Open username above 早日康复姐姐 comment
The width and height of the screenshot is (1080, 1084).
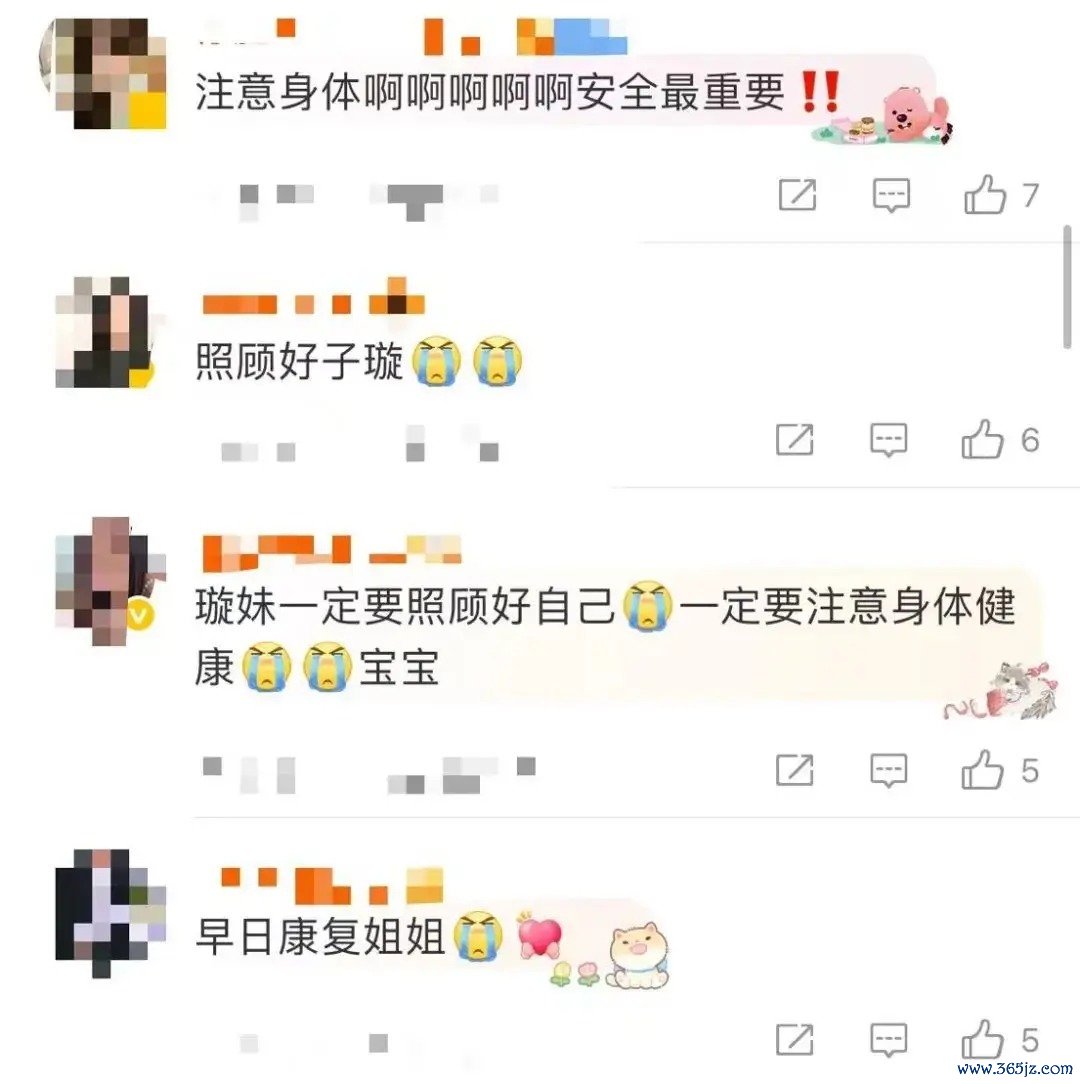click(x=330, y=886)
